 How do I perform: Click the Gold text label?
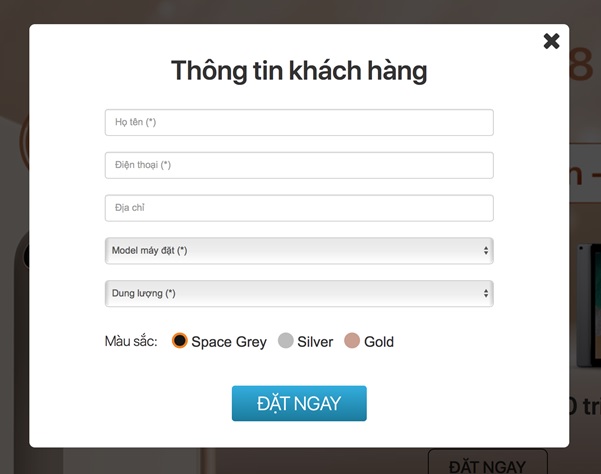pos(379,341)
